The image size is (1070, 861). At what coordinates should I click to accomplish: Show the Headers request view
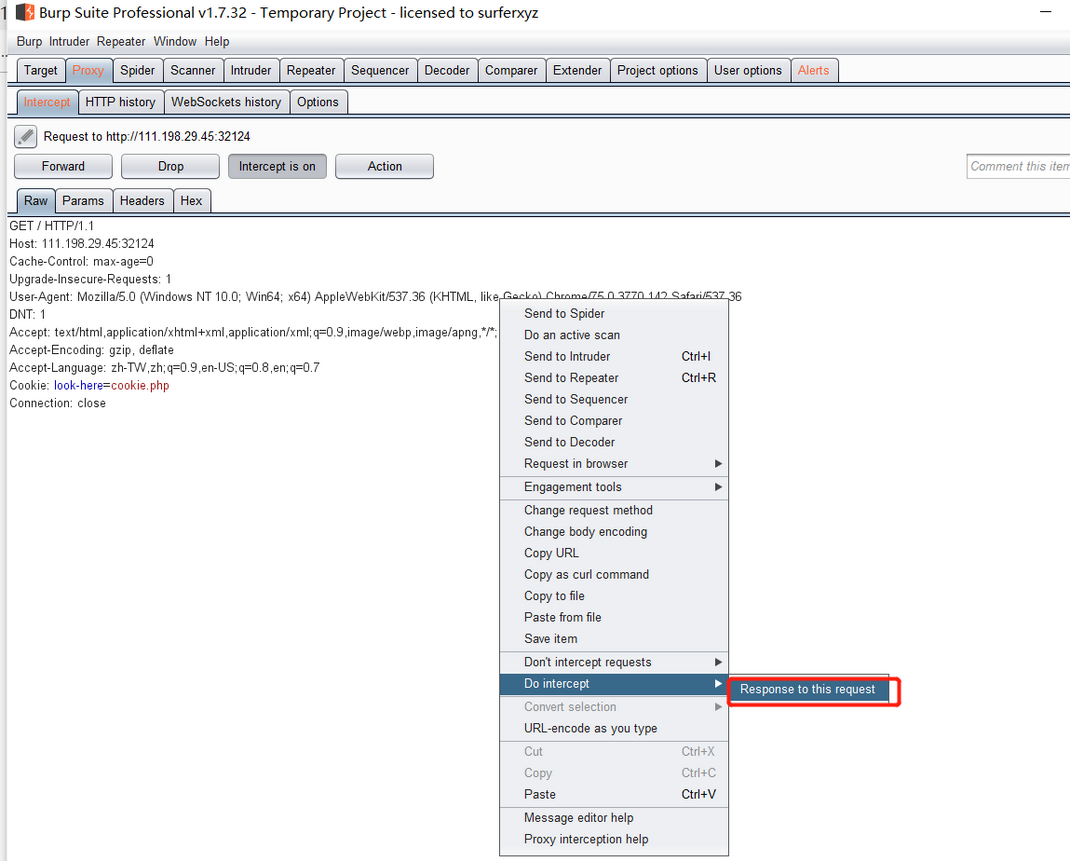click(142, 201)
